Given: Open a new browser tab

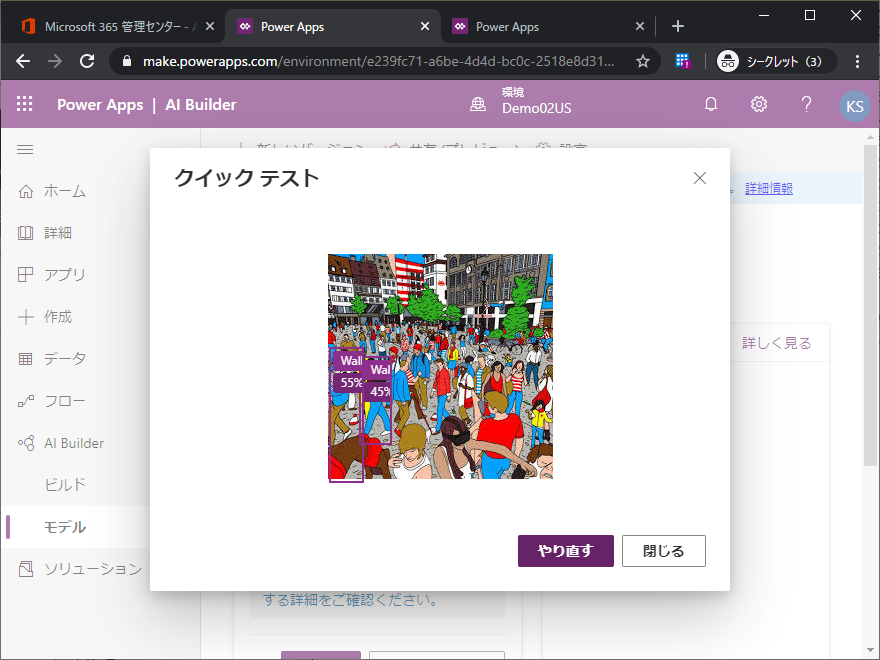Looking at the screenshot, I should point(677,26).
